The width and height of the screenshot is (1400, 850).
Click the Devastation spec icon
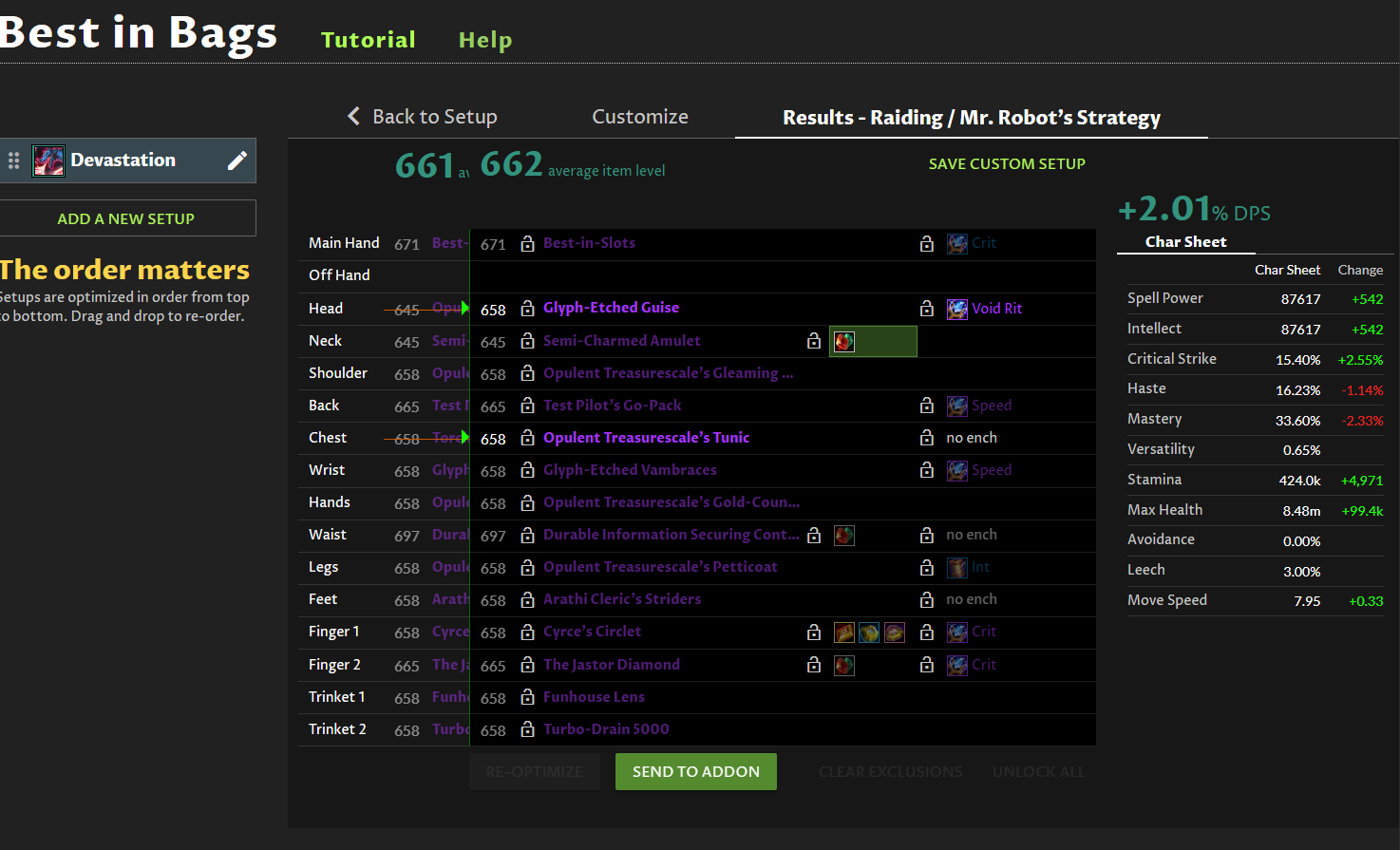coord(48,161)
